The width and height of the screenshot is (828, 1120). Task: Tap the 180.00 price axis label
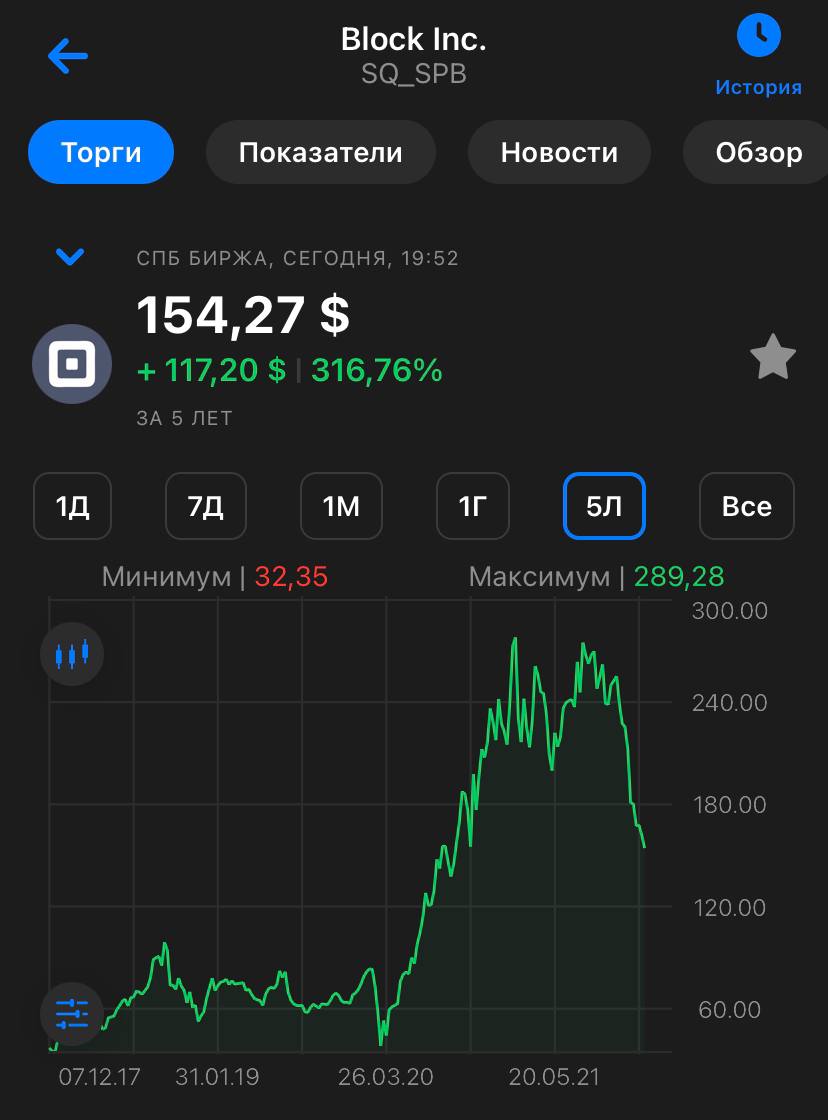click(x=729, y=805)
